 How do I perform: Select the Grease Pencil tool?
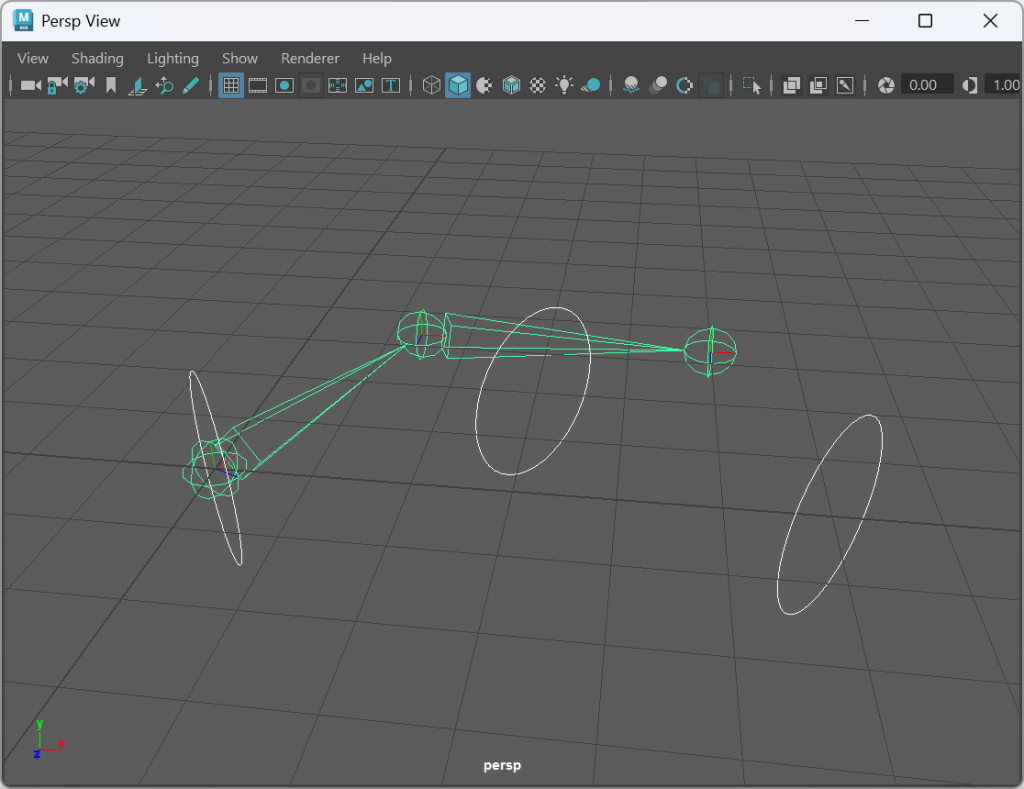[x=190, y=85]
